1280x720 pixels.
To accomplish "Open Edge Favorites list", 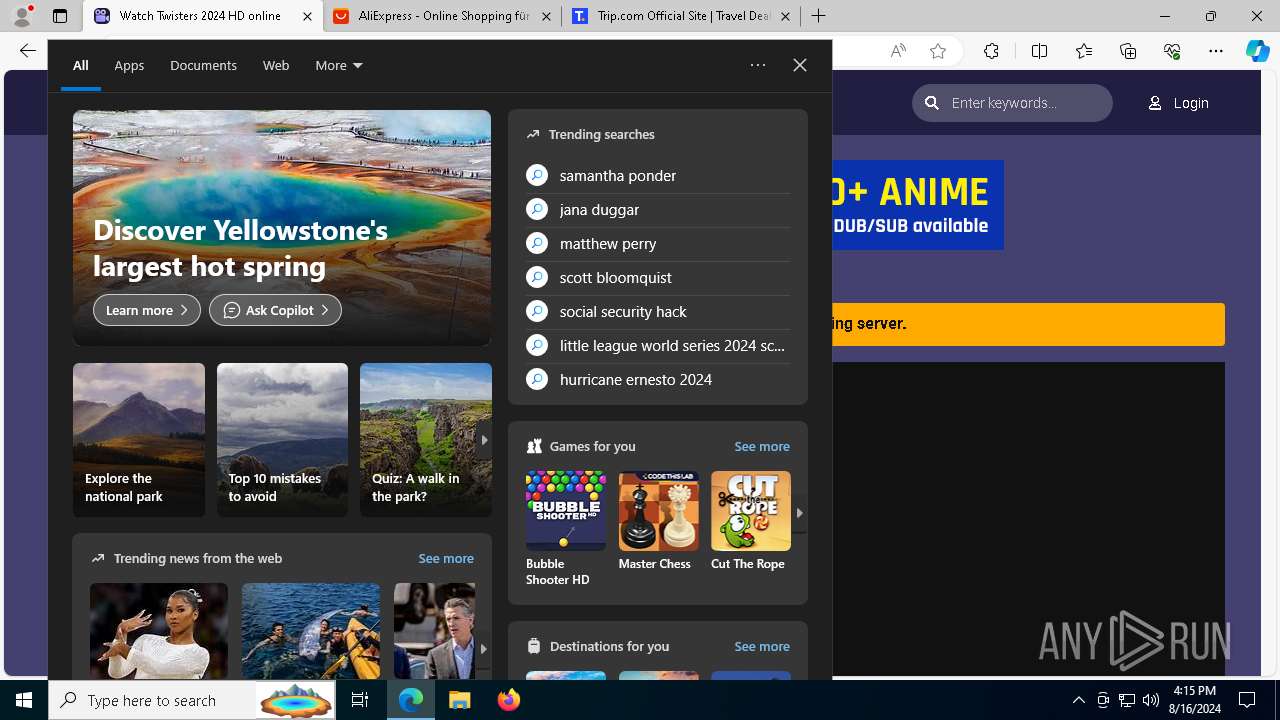I will [x=1084, y=51].
